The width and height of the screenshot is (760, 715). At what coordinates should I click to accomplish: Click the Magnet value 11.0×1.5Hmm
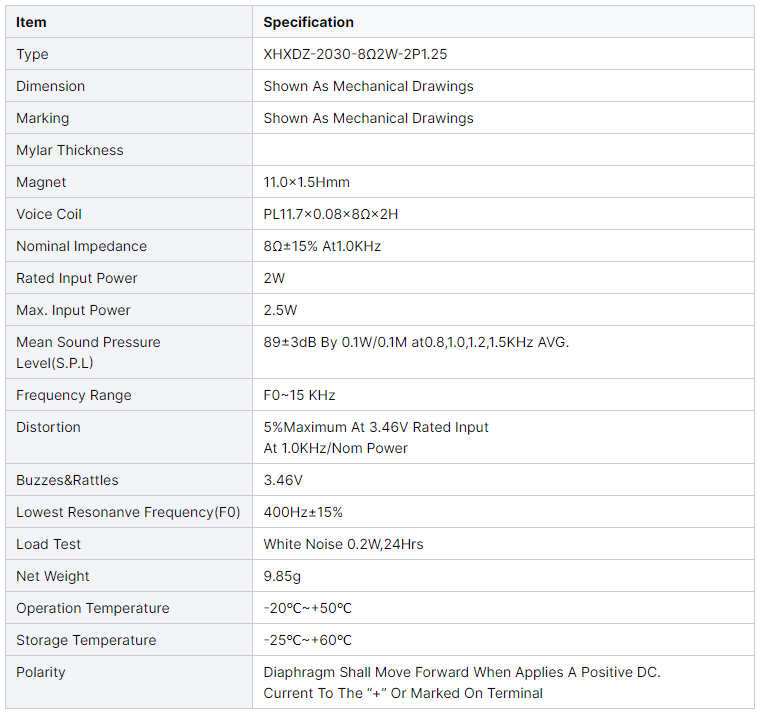coord(306,182)
